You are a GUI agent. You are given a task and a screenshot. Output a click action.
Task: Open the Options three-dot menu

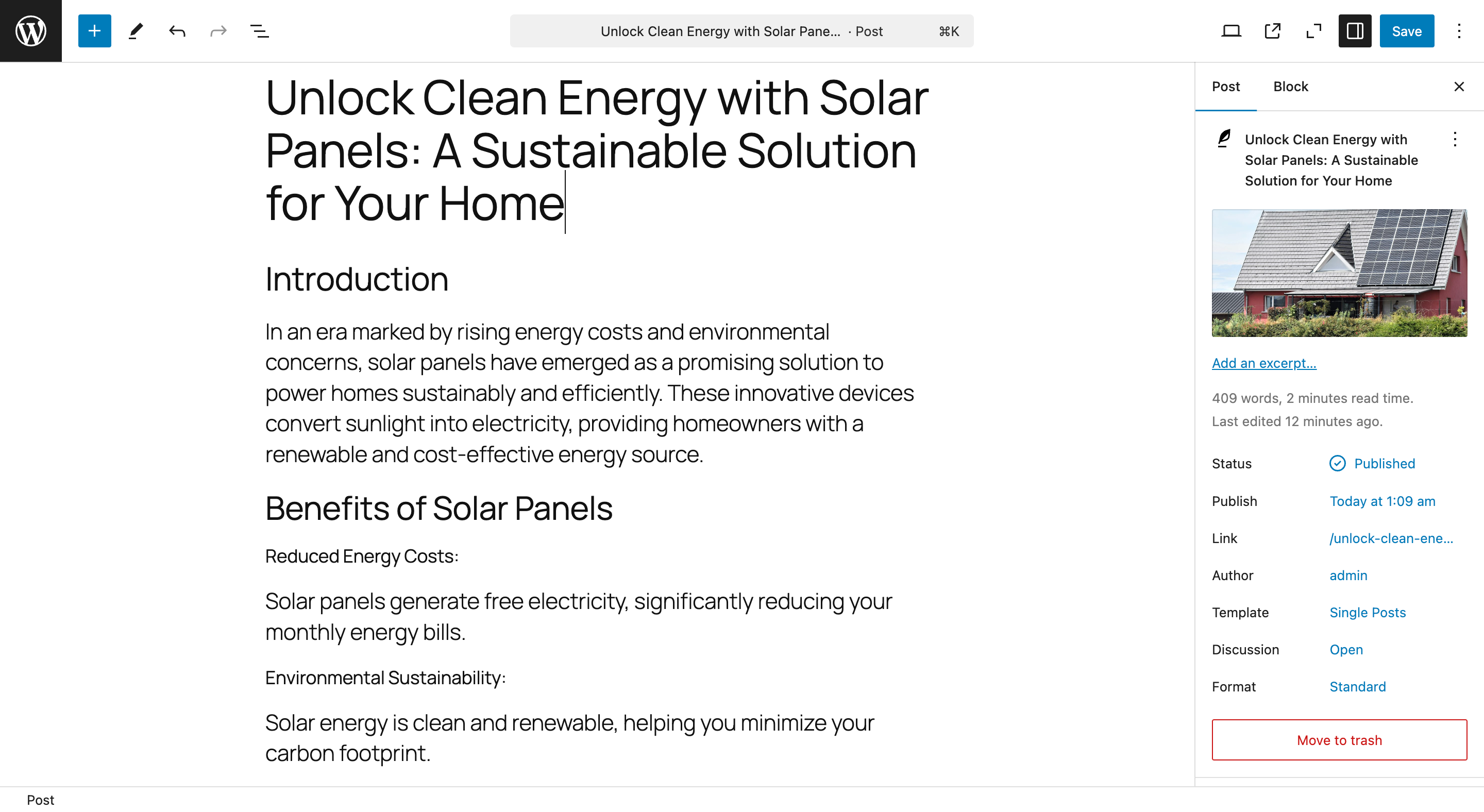tap(1459, 30)
